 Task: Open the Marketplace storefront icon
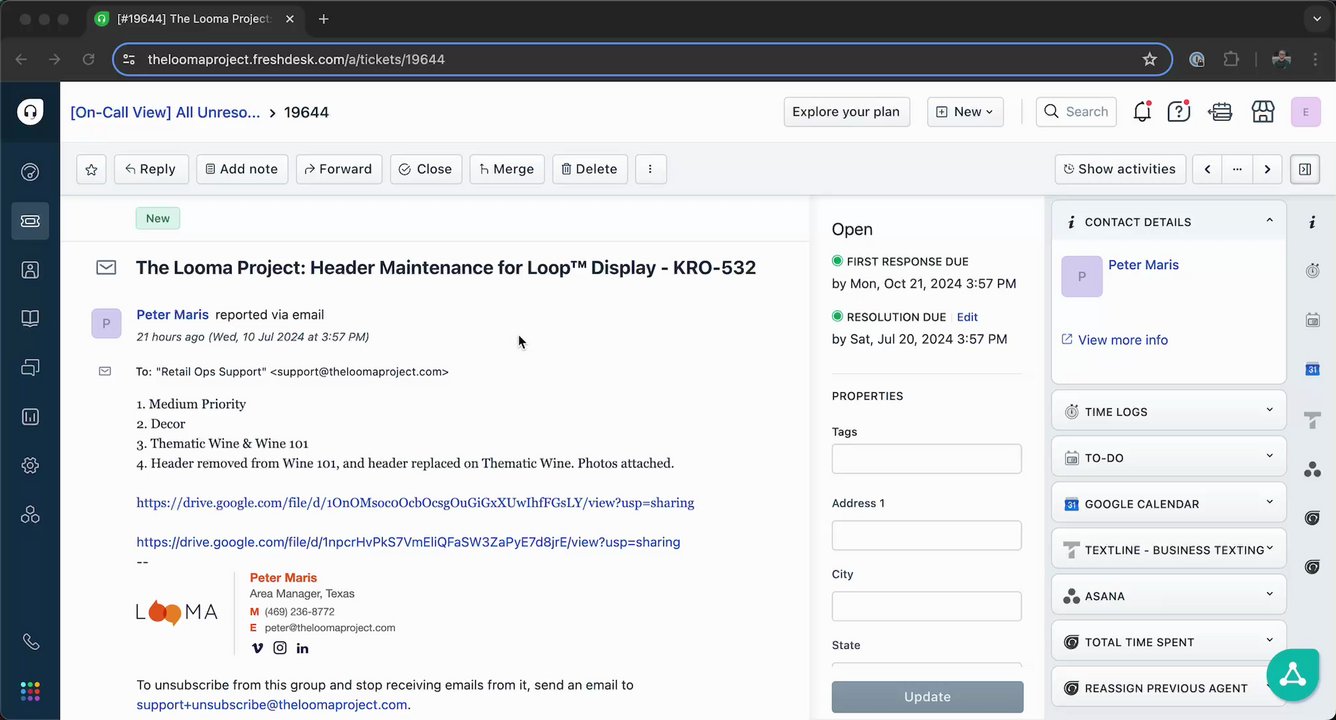pyautogui.click(x=1263, y=112)
